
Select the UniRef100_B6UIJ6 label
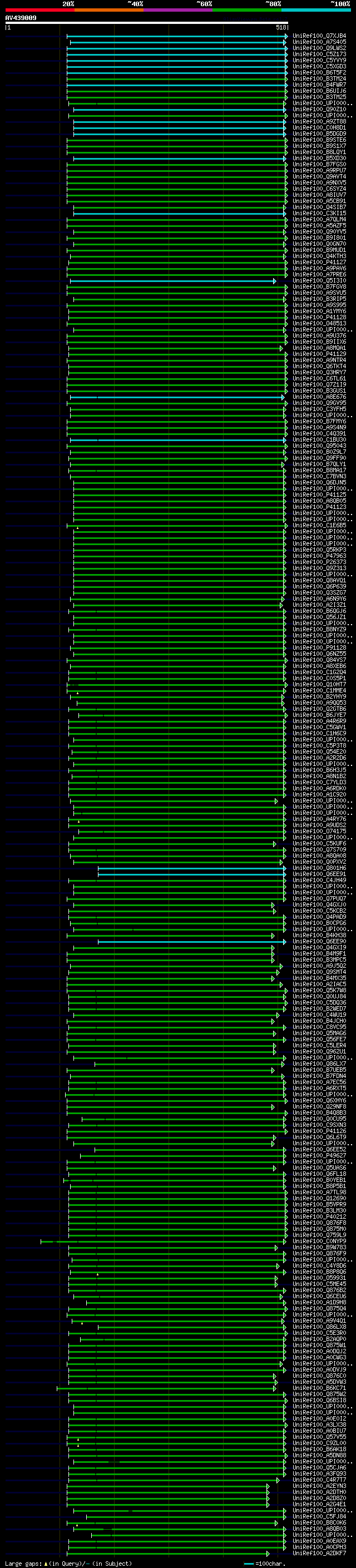[319, 91]
